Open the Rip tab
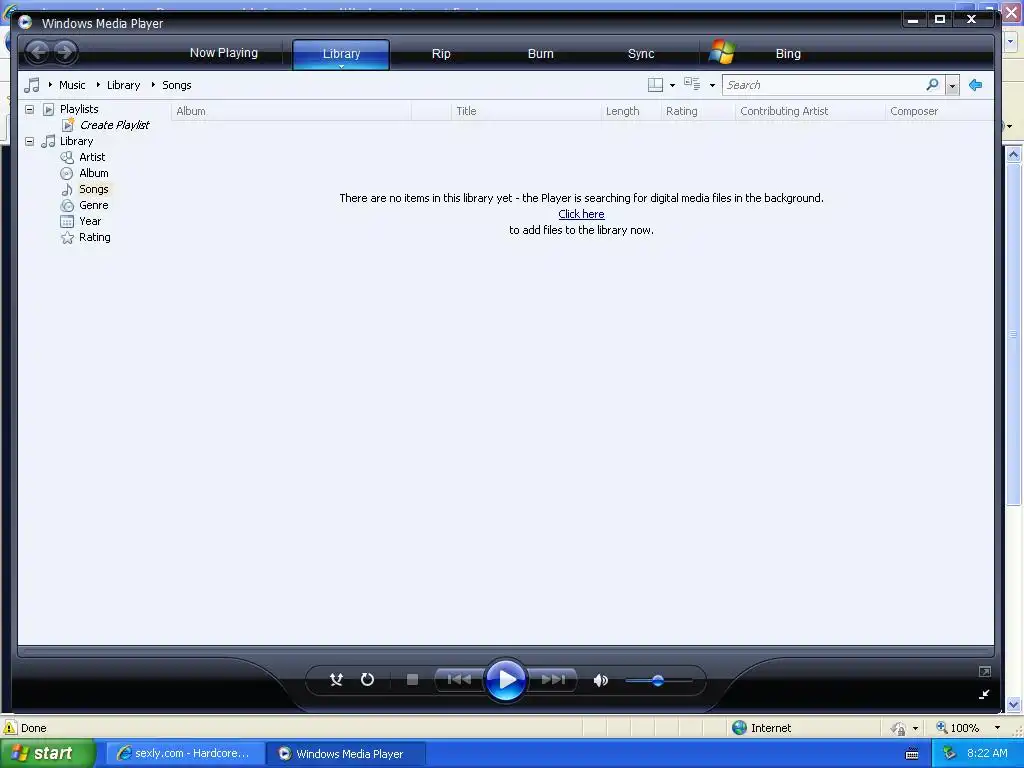This screenshot has width=1024, height=768. pyautogui.click(x=441, y=54)
